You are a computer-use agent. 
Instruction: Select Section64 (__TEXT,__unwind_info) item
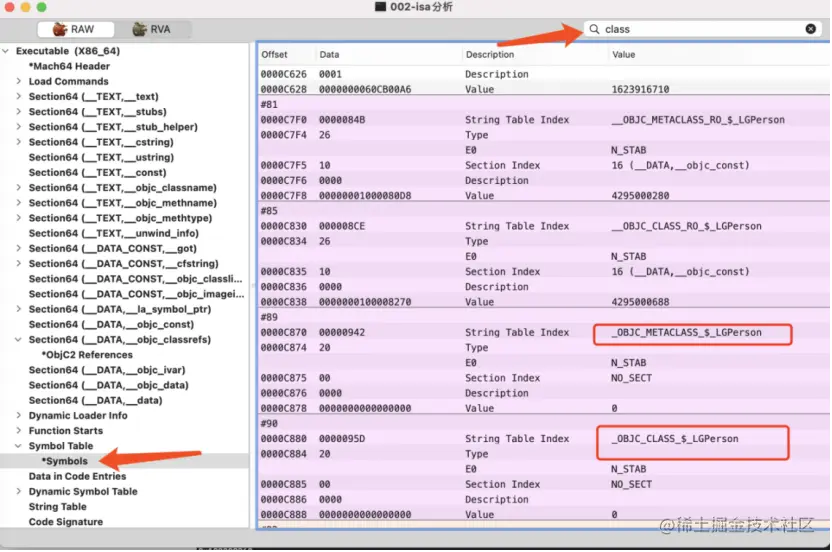[114, 234]
